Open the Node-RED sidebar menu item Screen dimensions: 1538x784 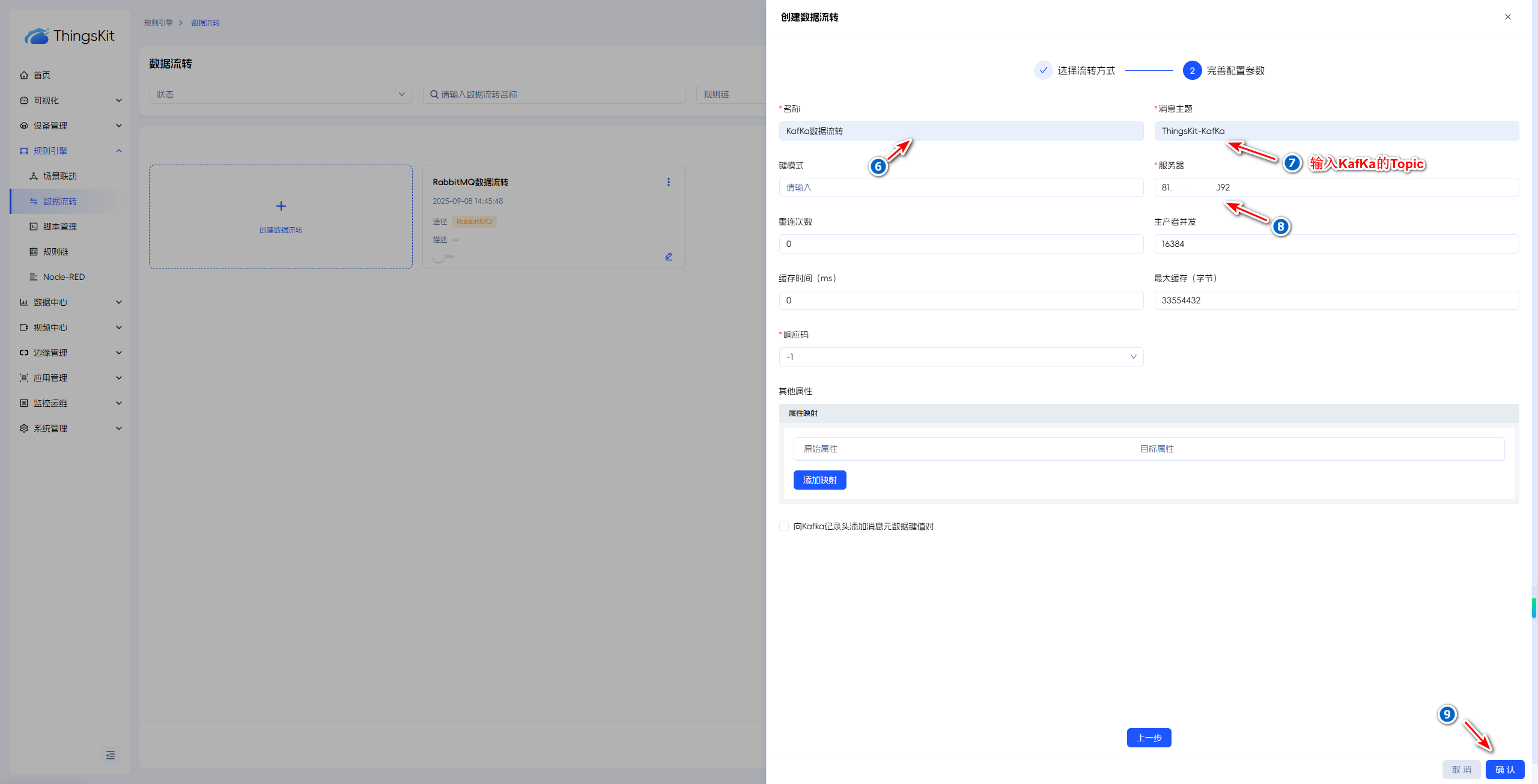[x=64, y=277]
